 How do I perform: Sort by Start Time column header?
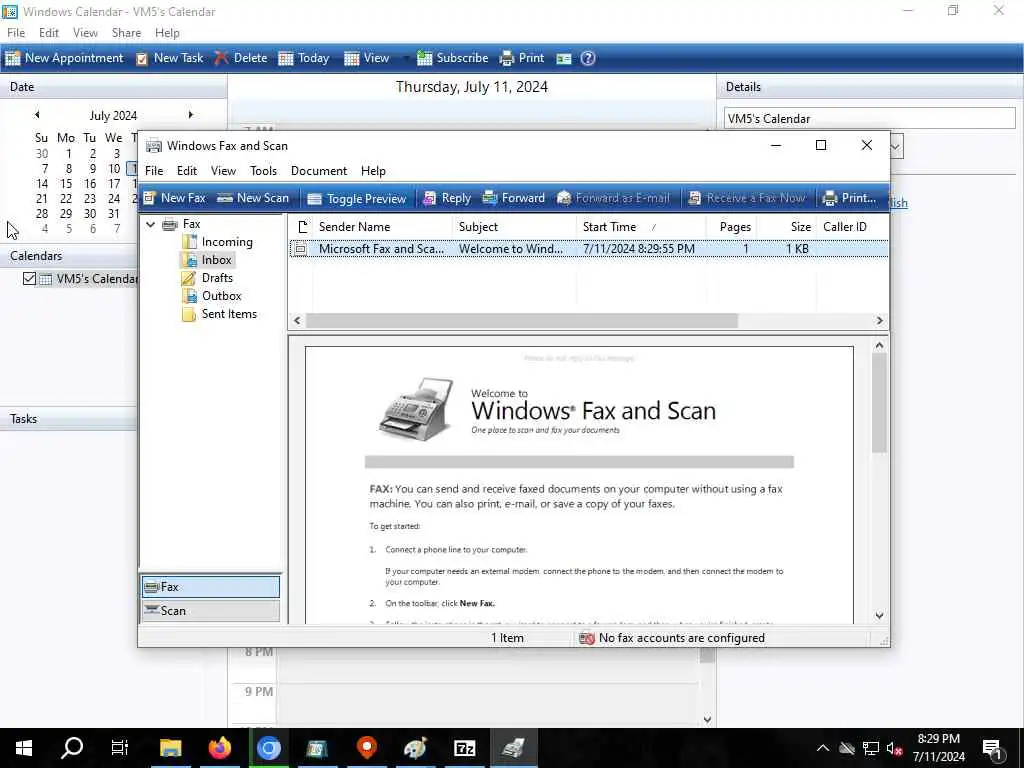[x=641, y=227]
